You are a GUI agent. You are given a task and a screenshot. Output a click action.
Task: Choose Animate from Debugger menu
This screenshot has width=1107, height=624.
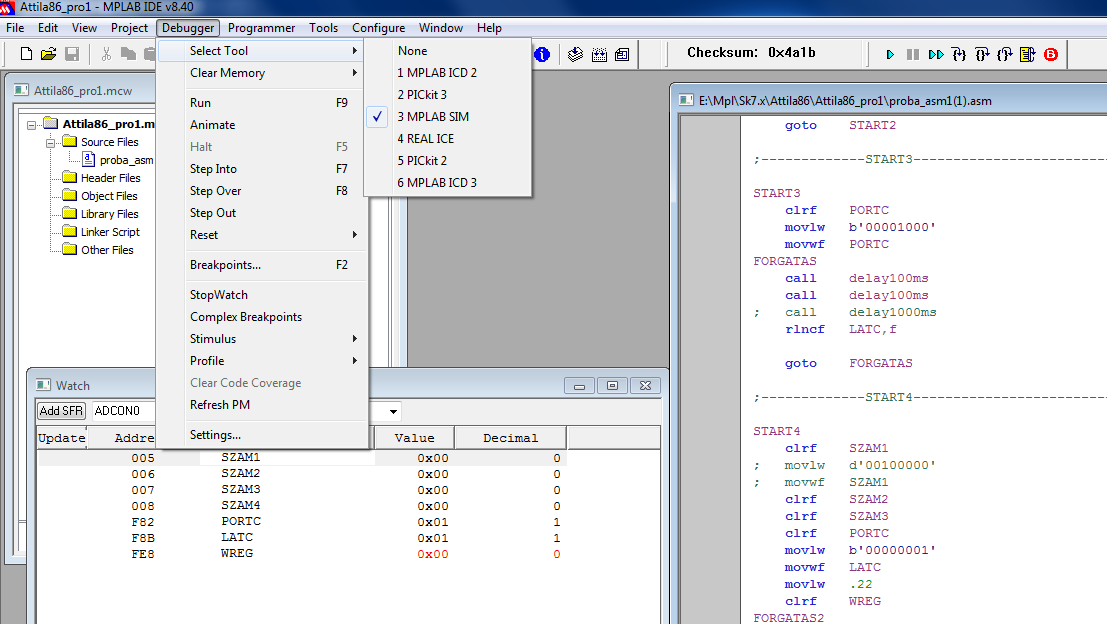[261, 124]
